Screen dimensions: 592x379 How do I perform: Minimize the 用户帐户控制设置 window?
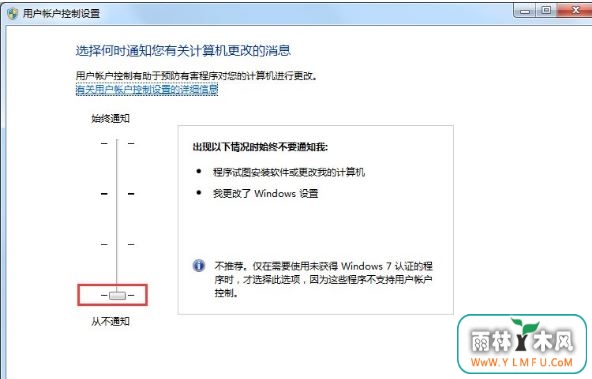pyautogui.click(x=525, y=11)
